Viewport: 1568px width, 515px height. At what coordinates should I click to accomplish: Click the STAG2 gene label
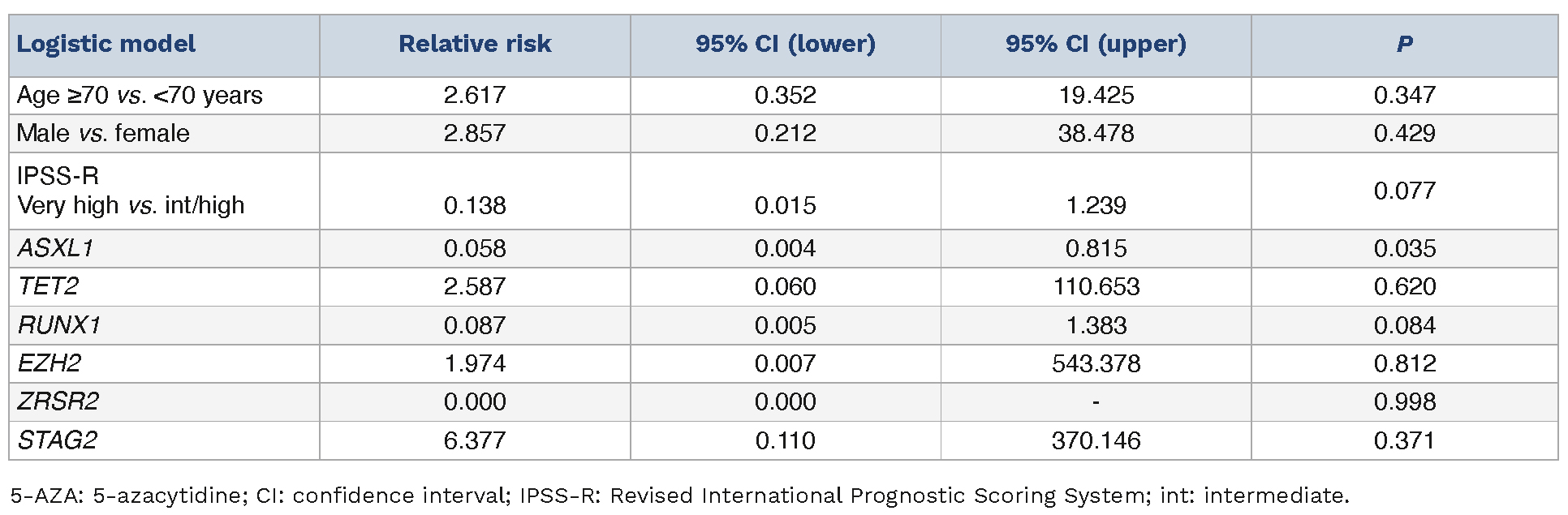58,440
